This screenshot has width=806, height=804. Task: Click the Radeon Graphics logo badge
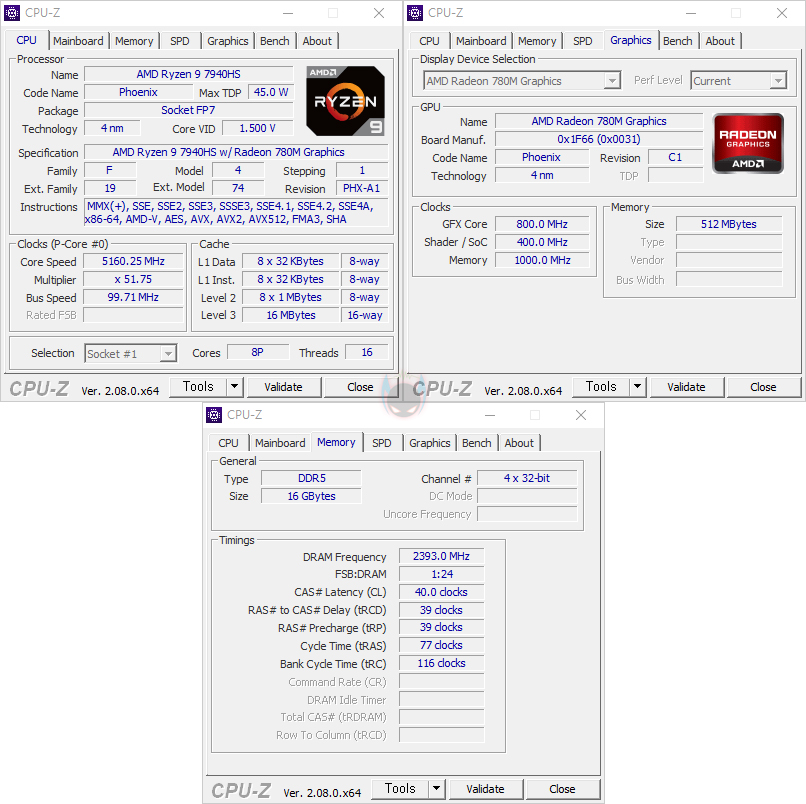coord(748,143)
